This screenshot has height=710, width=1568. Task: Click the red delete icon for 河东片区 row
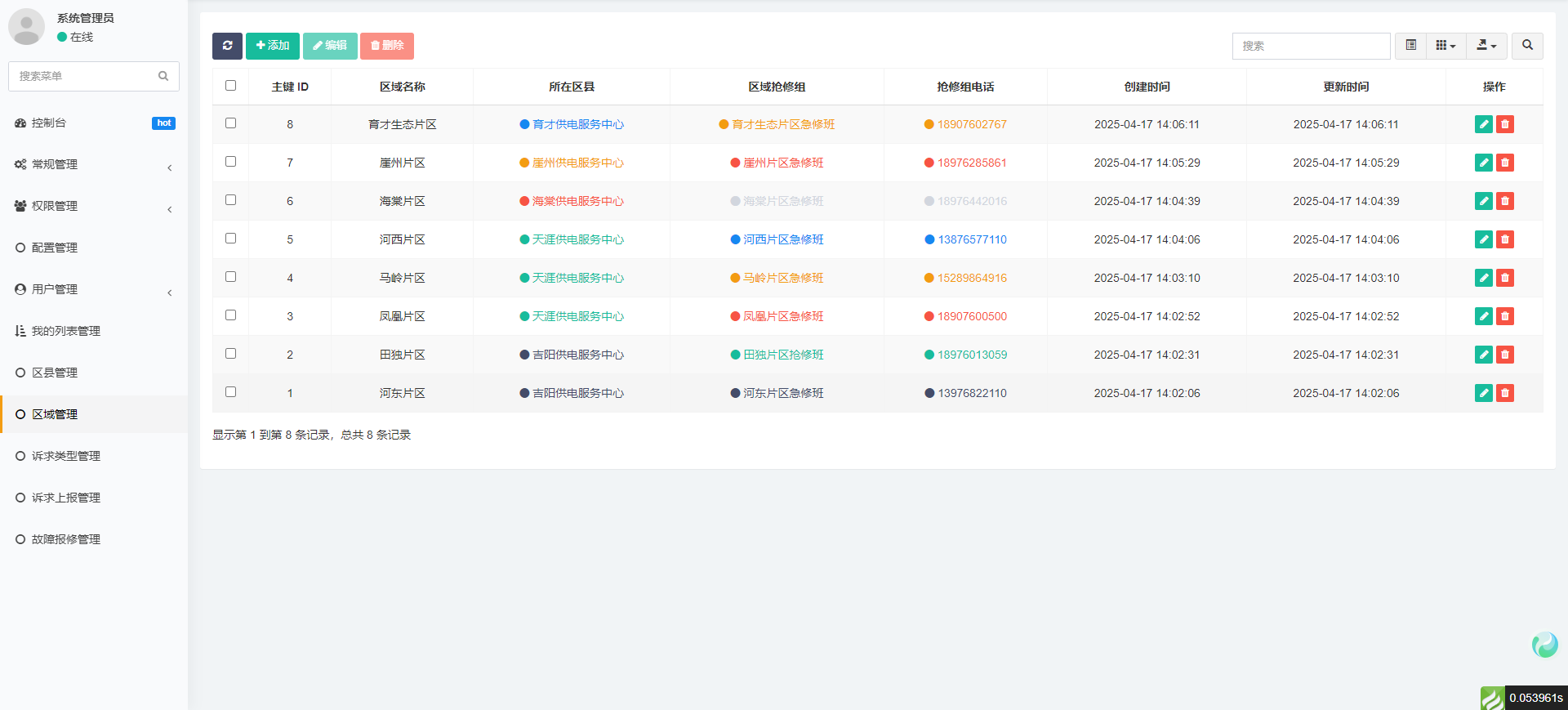tap(1504, 393)
